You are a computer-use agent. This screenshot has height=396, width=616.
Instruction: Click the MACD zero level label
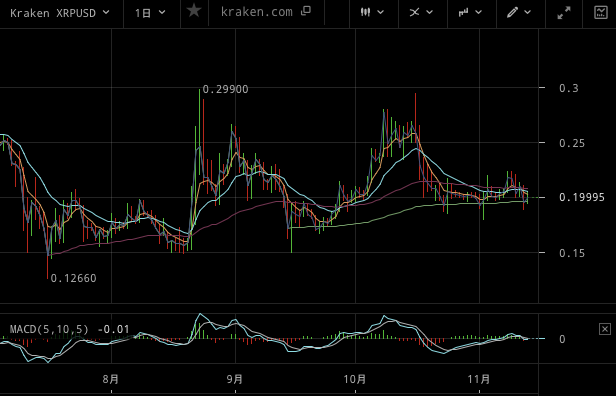click(562, 339)
